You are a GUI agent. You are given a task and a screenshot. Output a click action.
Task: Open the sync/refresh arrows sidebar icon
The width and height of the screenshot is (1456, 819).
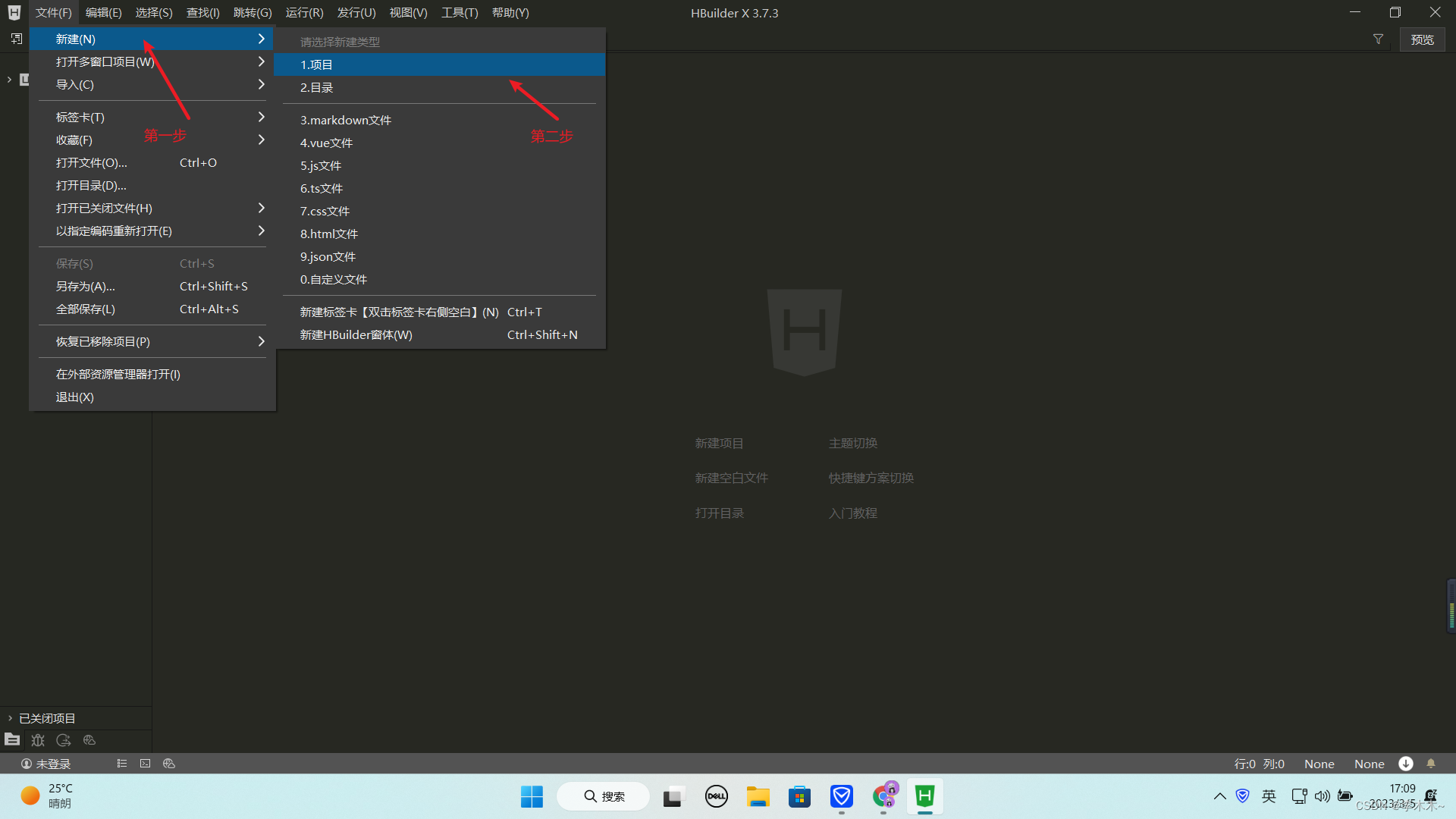click(64, 740)
